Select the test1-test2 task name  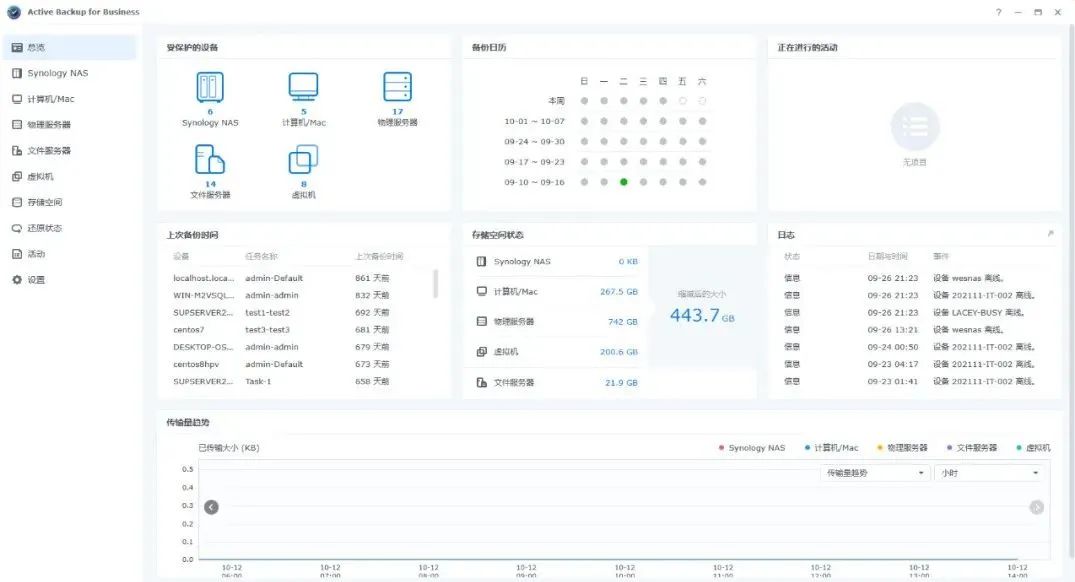pos(267,313)
